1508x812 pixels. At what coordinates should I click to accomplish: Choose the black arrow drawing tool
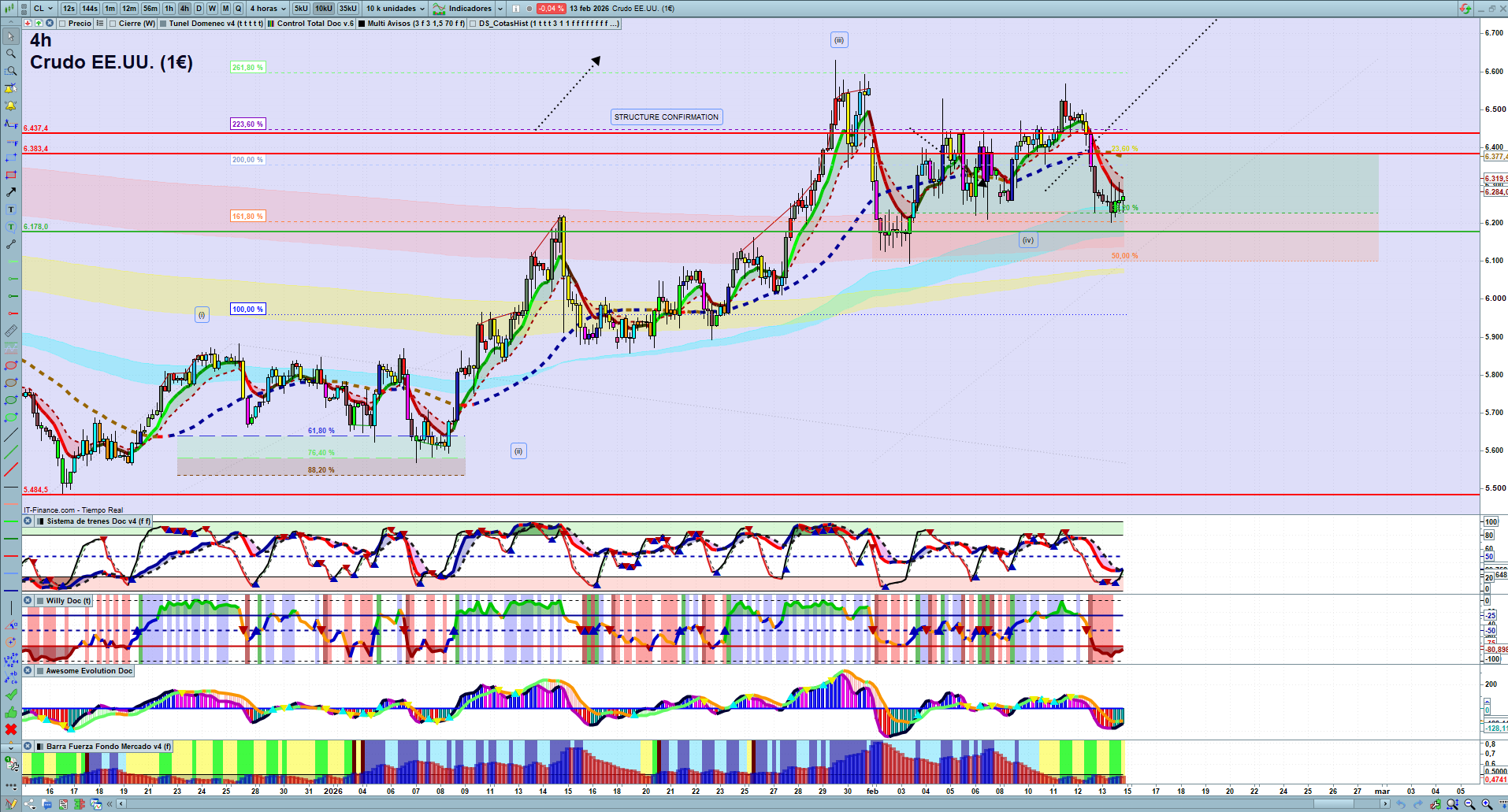coord(11,192)
